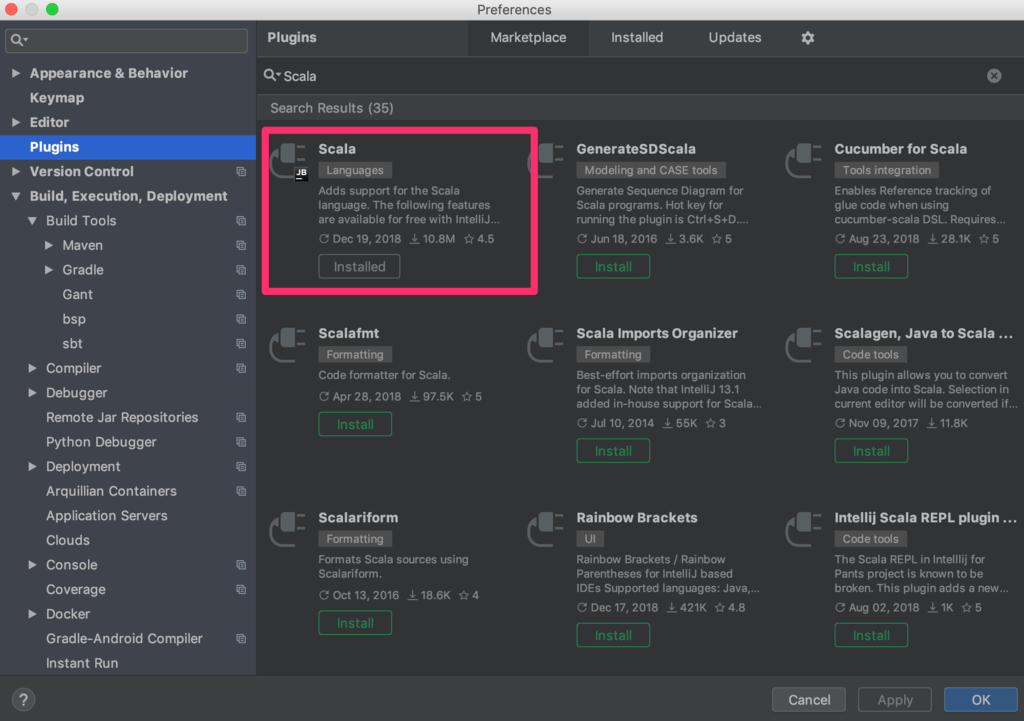The image size is (1024, 721).
Task: Expand the Console node
Action: coord(32,565)
